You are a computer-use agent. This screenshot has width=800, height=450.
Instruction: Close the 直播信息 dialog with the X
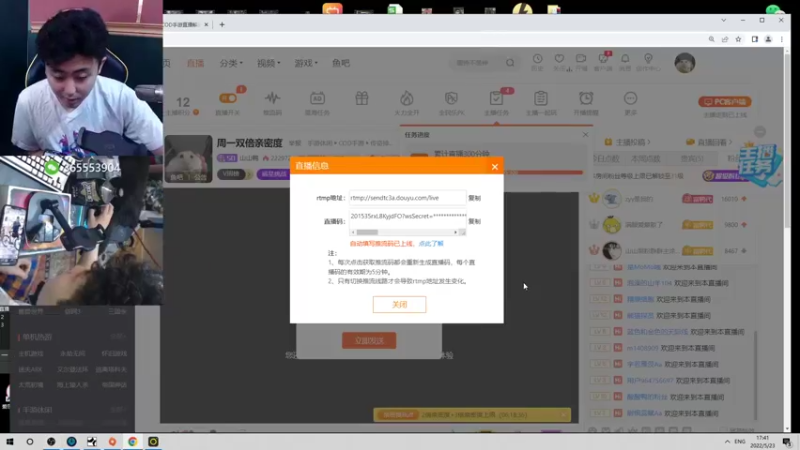click(x=494, y=167)
